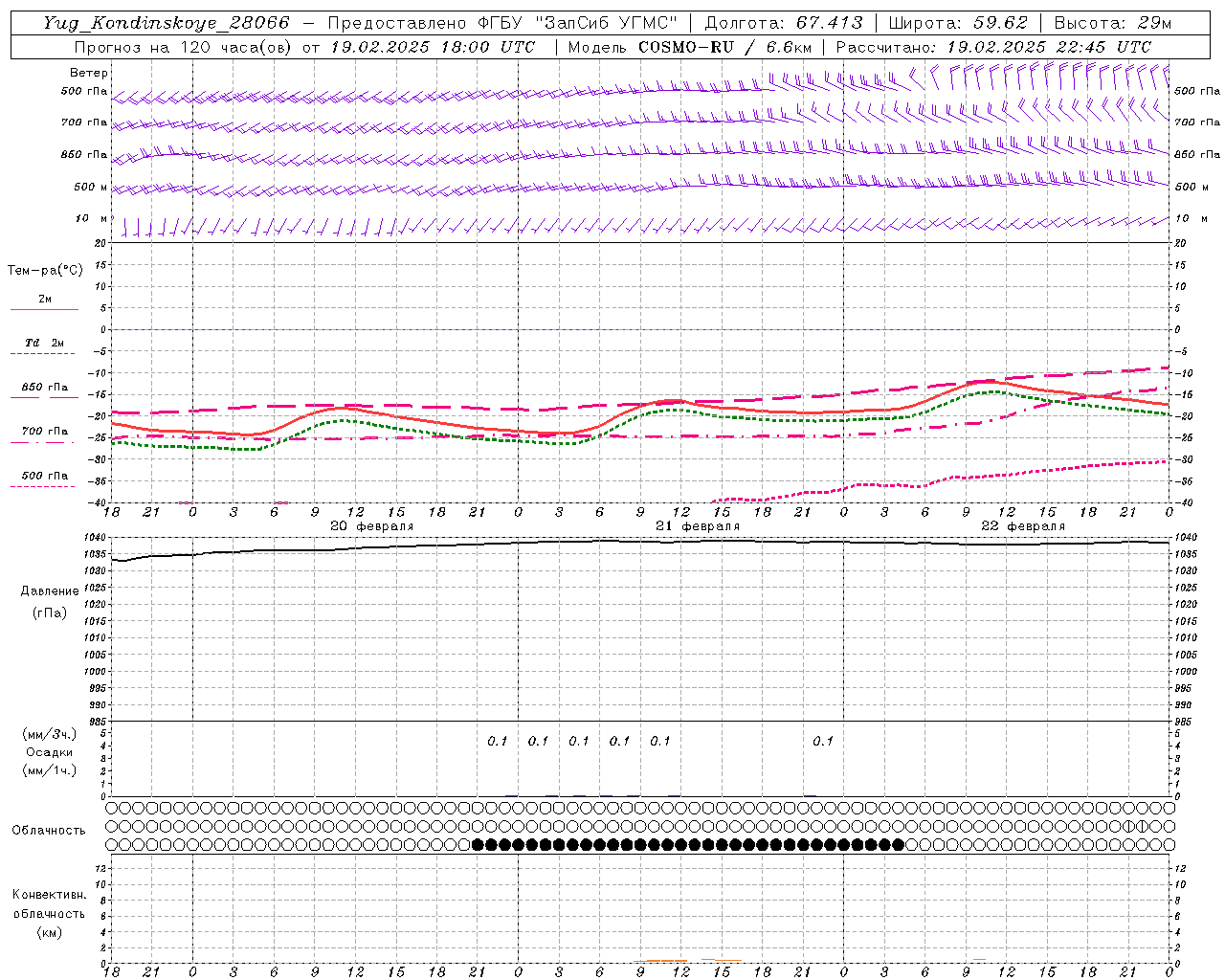The width and height of the screenshot is (1225, 980).
Task: Select the 'Рассчитано: 19.02.2025 22:45 UTC' timestamp
Action: (993, 47)
